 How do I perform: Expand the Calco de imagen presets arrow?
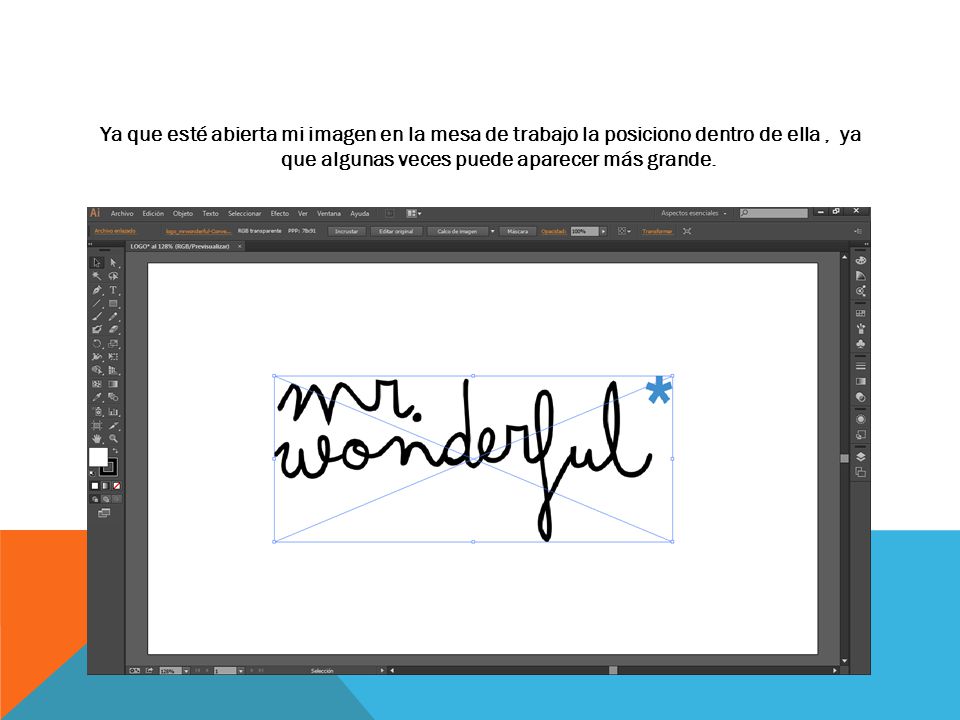pos(492,231)
